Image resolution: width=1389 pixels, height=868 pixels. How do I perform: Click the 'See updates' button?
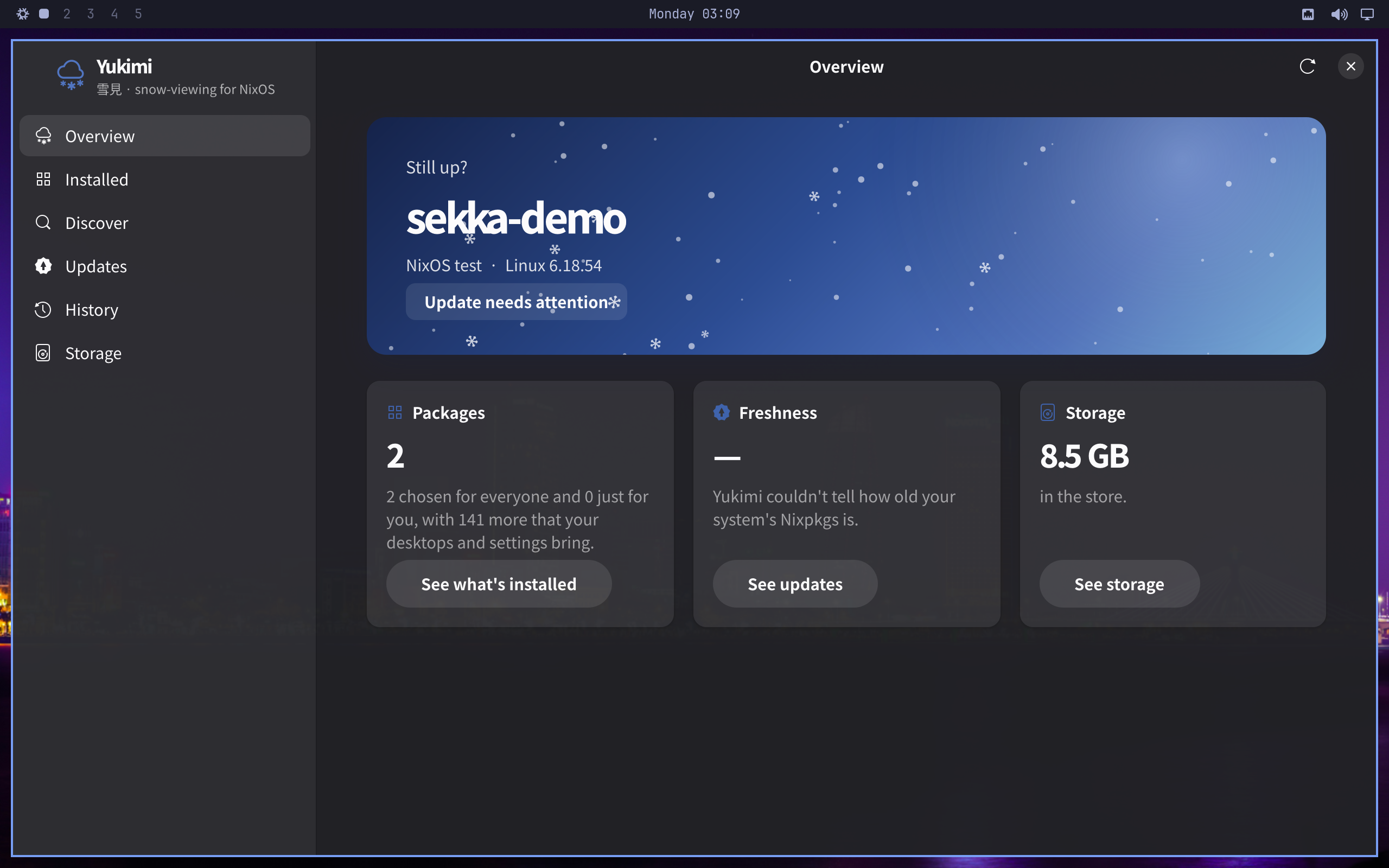click(x=795, y=584)
